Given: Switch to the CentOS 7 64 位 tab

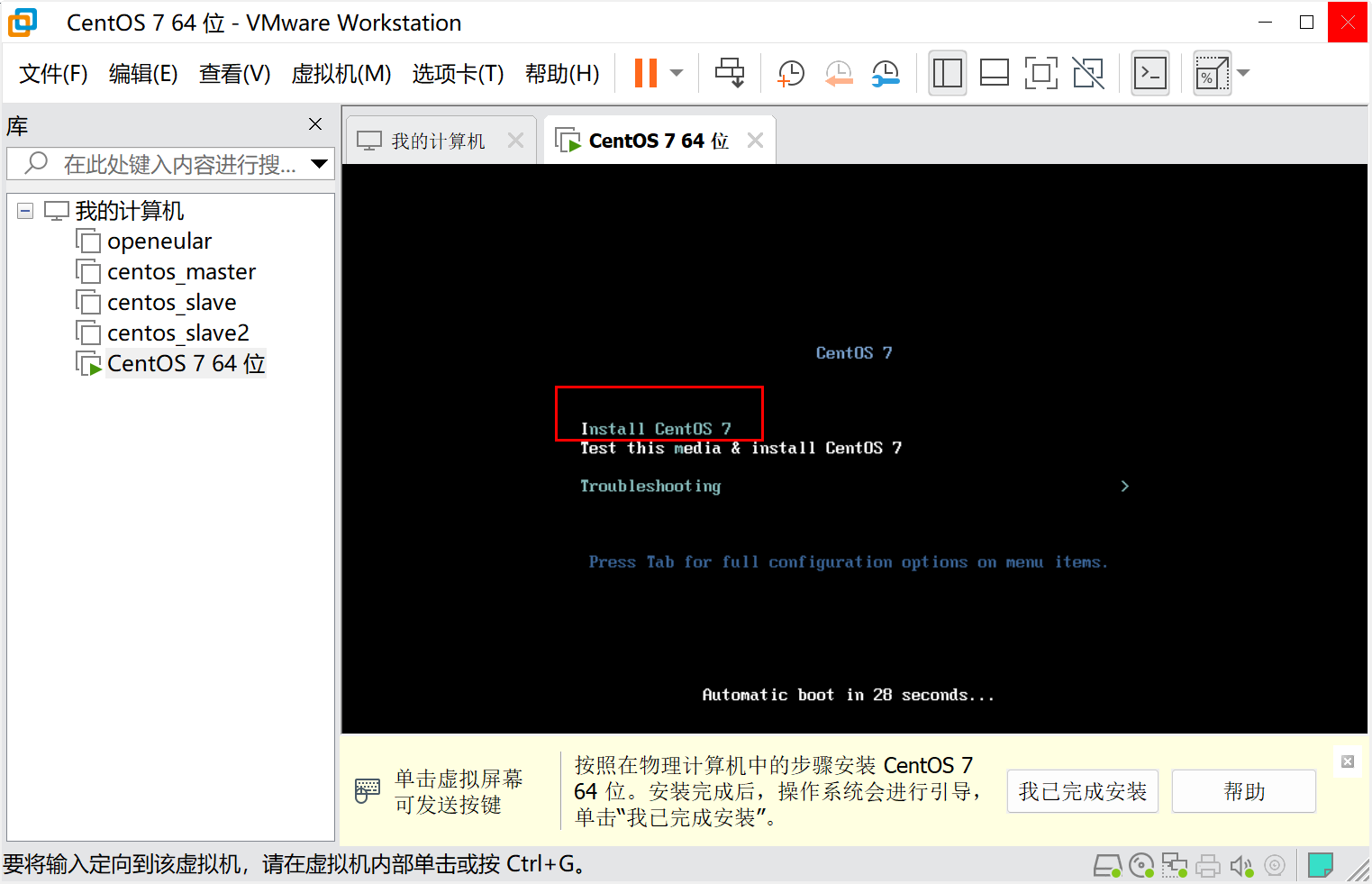Looking at the screenshot, I should coord(659,141).
